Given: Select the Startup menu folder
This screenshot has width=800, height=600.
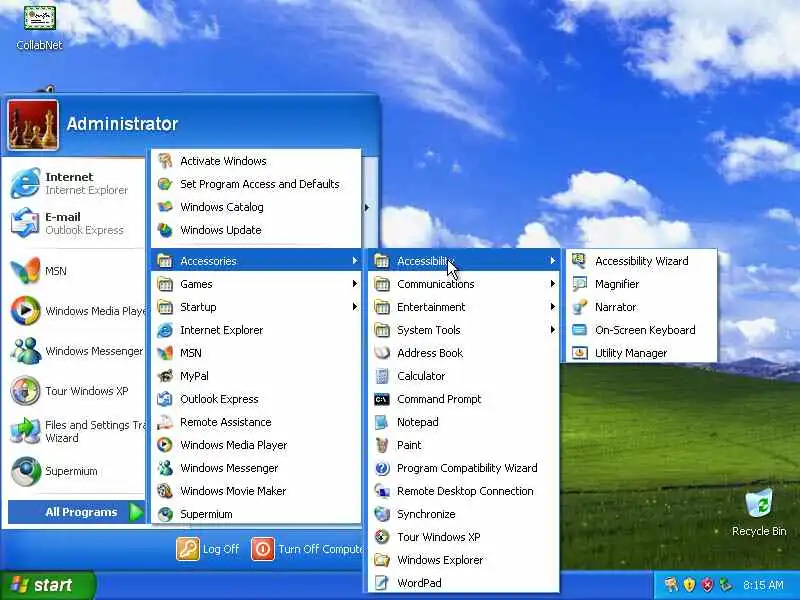Looking at the screenshot, I should click(256, 307).
